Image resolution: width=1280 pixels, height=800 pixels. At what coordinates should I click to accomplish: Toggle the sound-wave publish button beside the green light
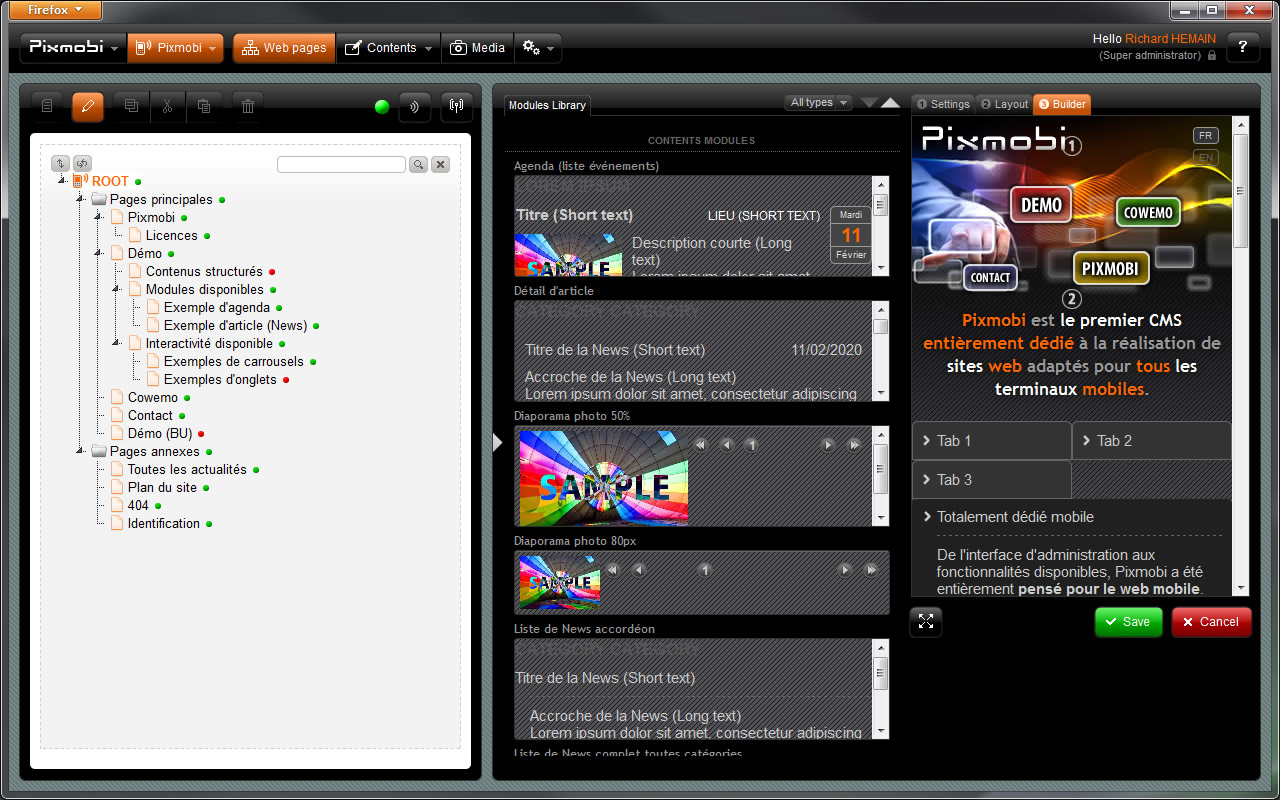pyautogui.click(x=414, y=106)
